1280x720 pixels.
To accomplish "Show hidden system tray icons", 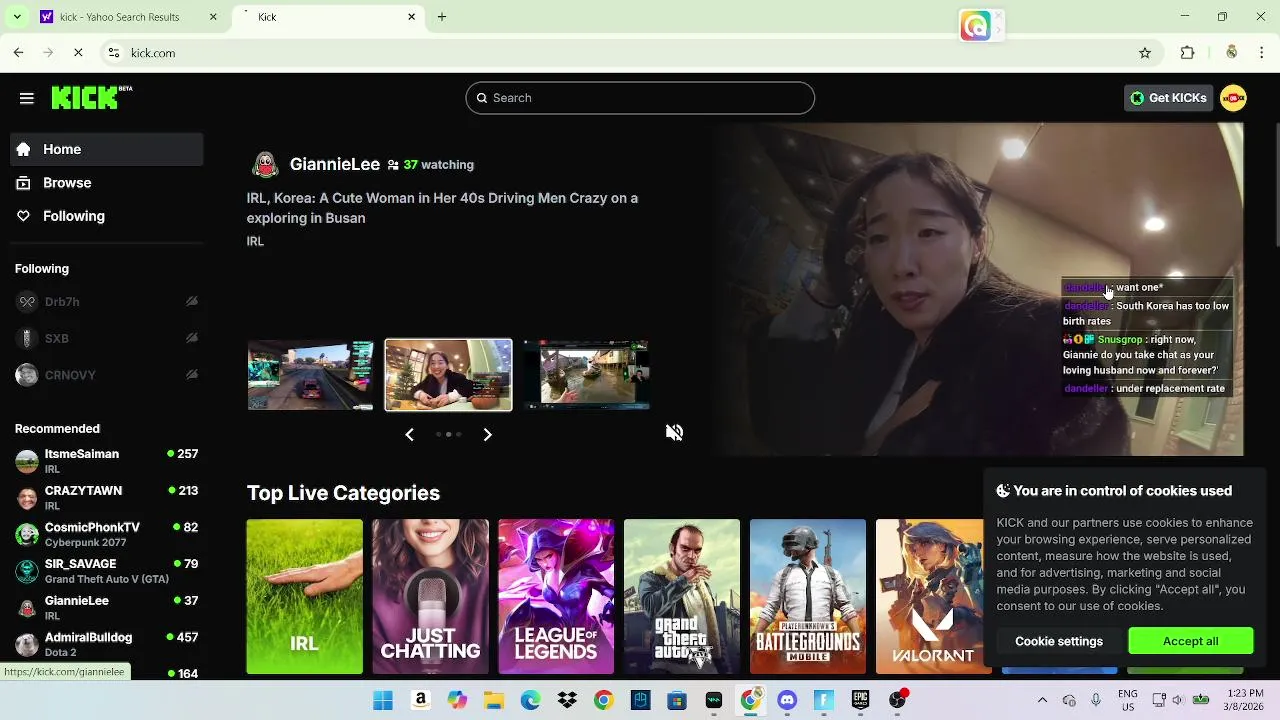I will point(1042,700).
